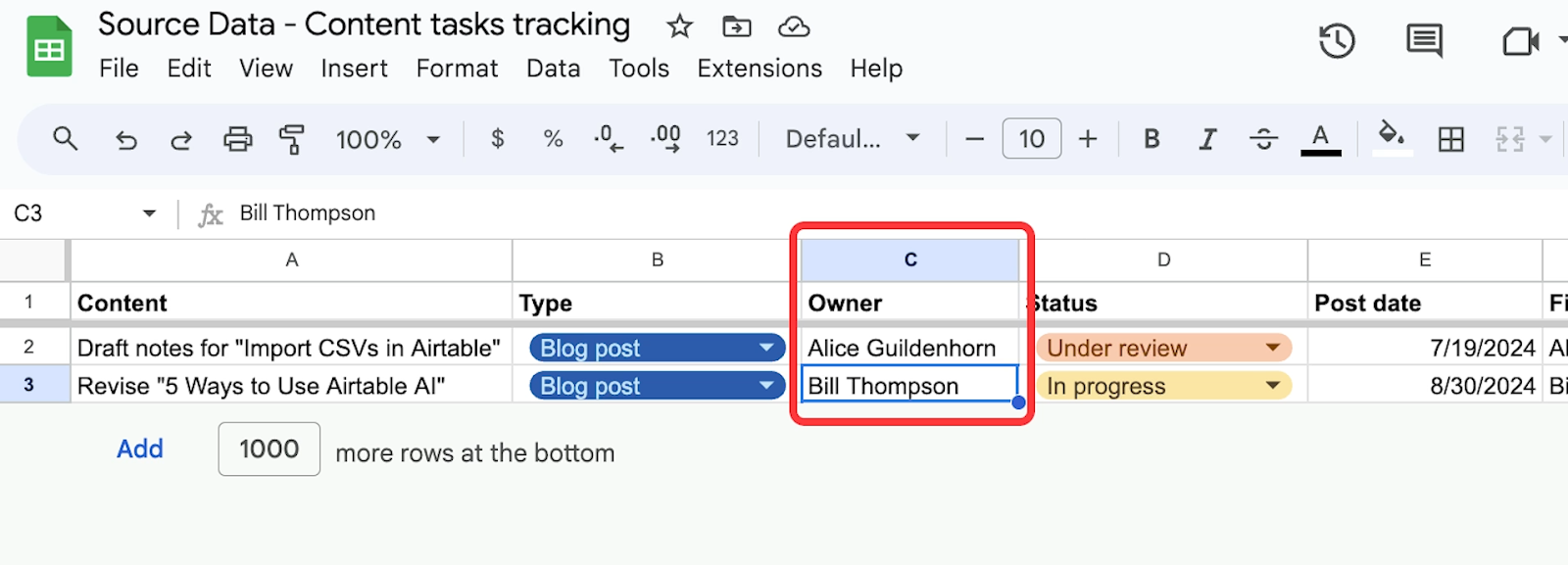Click the 1000 rows input field
1568x565 pixels.
pos(269,449)
